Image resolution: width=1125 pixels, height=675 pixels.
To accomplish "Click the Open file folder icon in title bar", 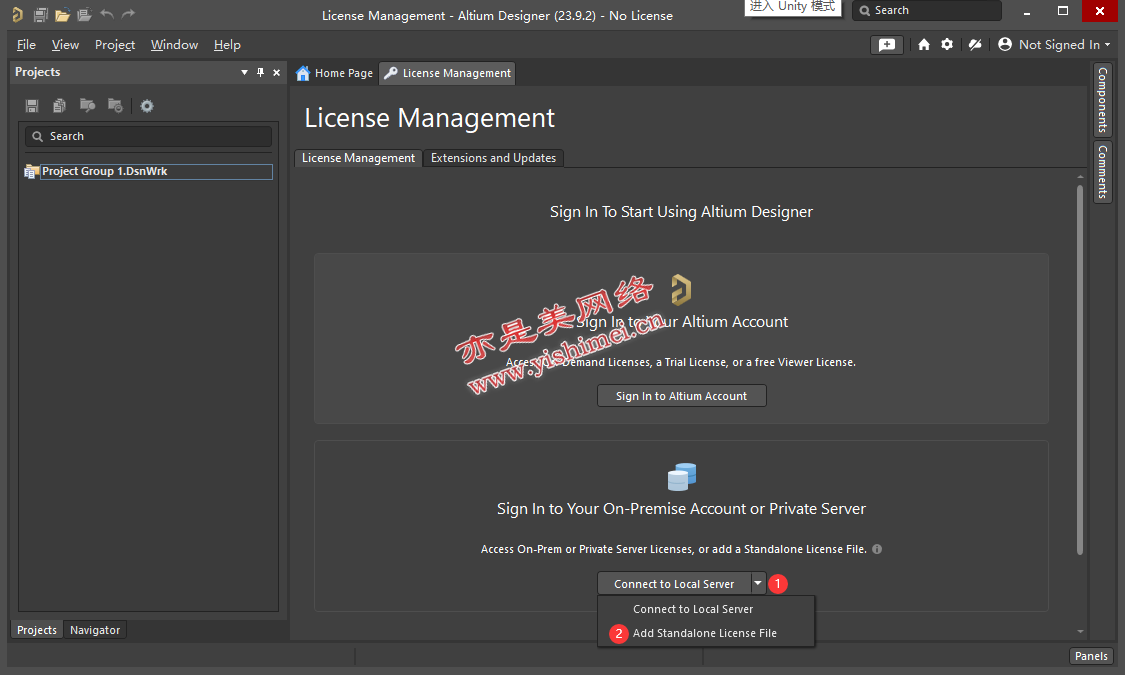I will click(62, 14).
